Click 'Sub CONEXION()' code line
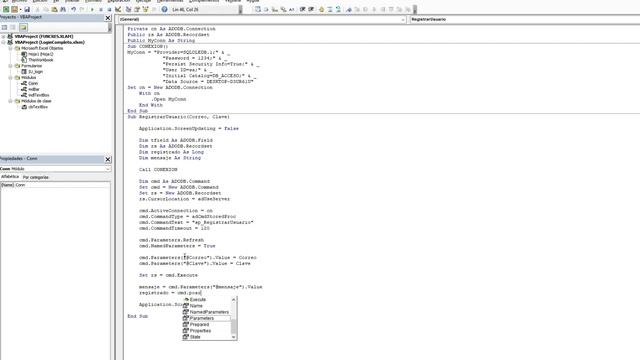The height and width of the screenshot is (360, 640). click(x=148, y=47)
